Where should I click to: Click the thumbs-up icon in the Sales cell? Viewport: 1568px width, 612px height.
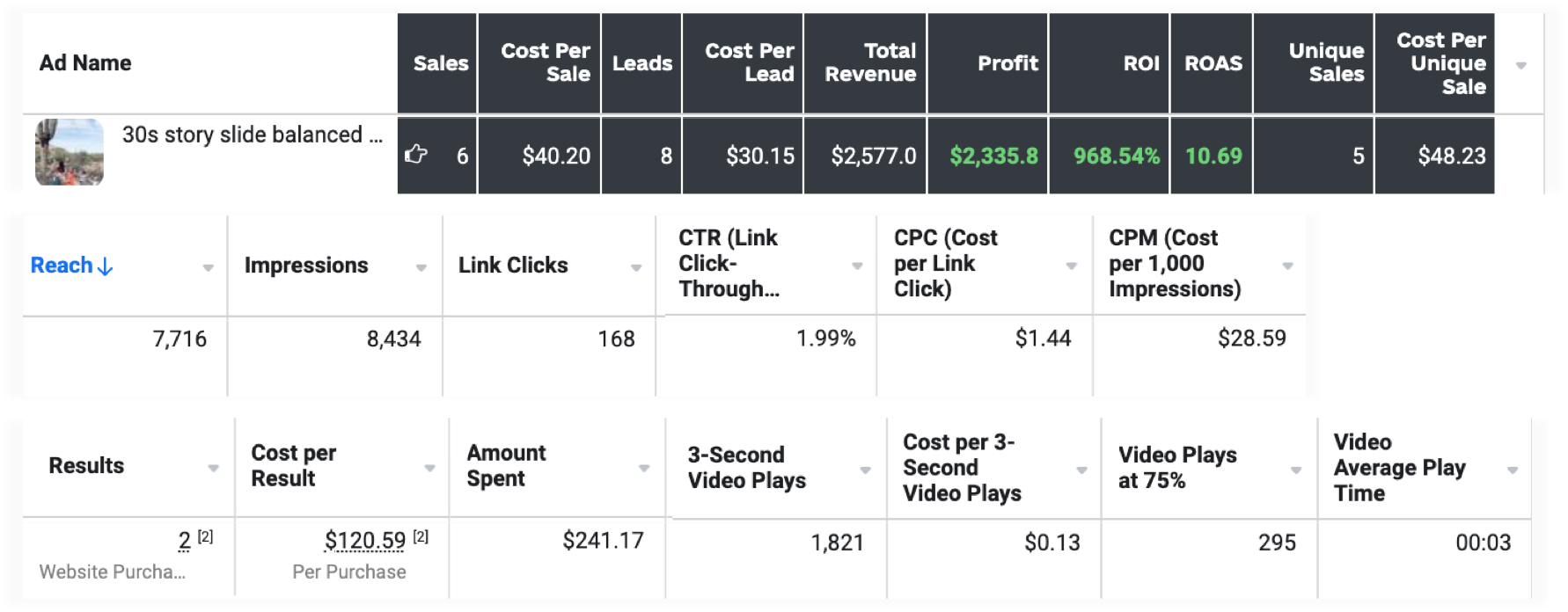click(416, 155)
